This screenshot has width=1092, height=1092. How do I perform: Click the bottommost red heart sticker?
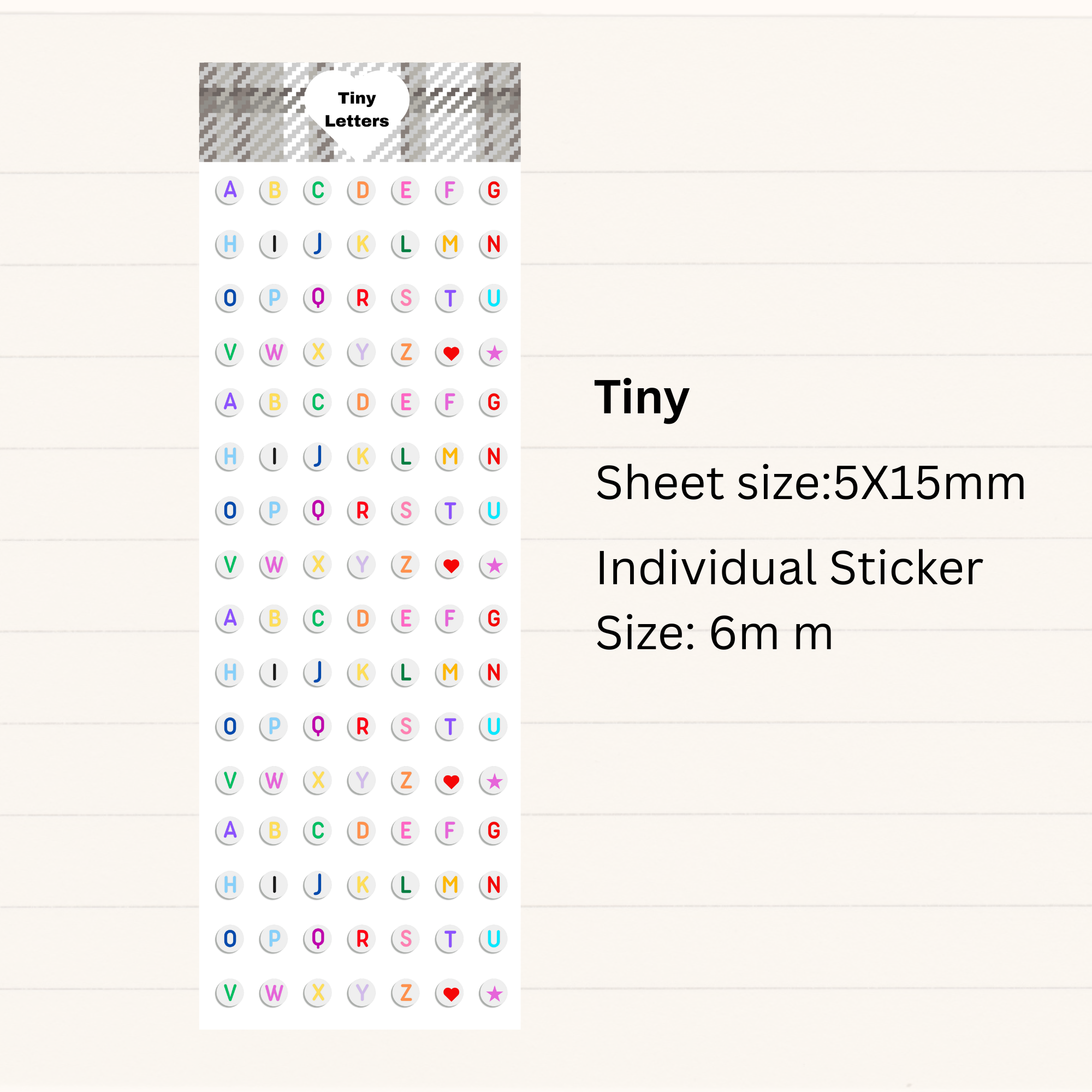pyautogui.click(x=450, y=994)
